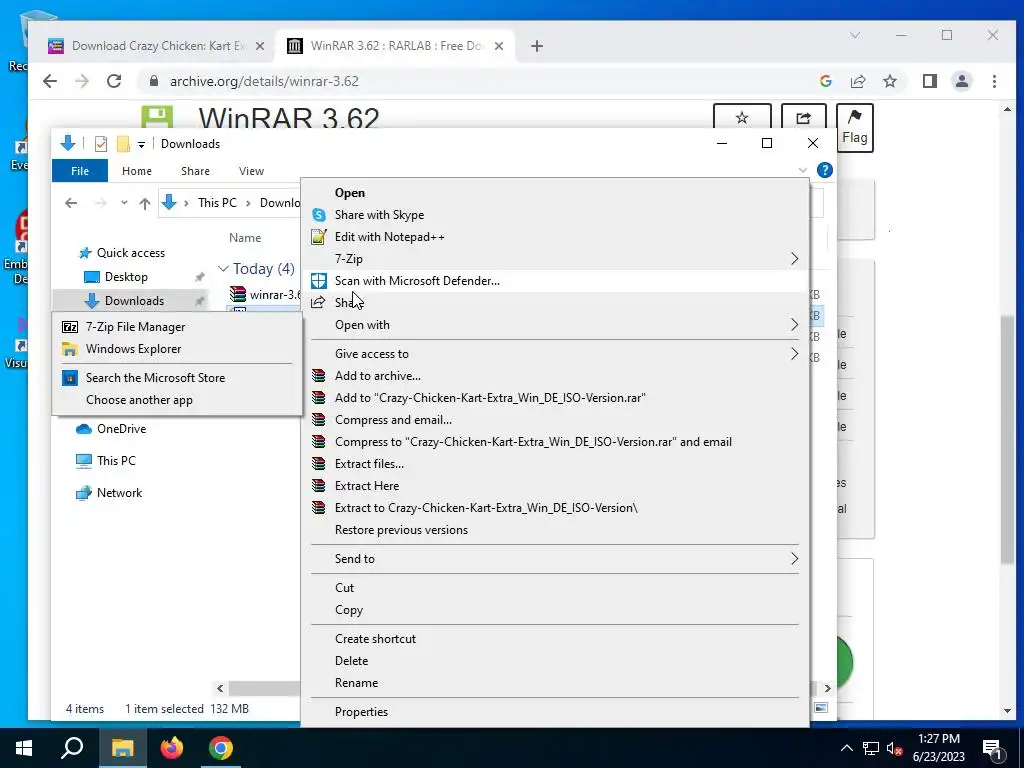Screen dimensions: 1024x768
Task: Open a new Chrome tab
Action: click(537, 46)
